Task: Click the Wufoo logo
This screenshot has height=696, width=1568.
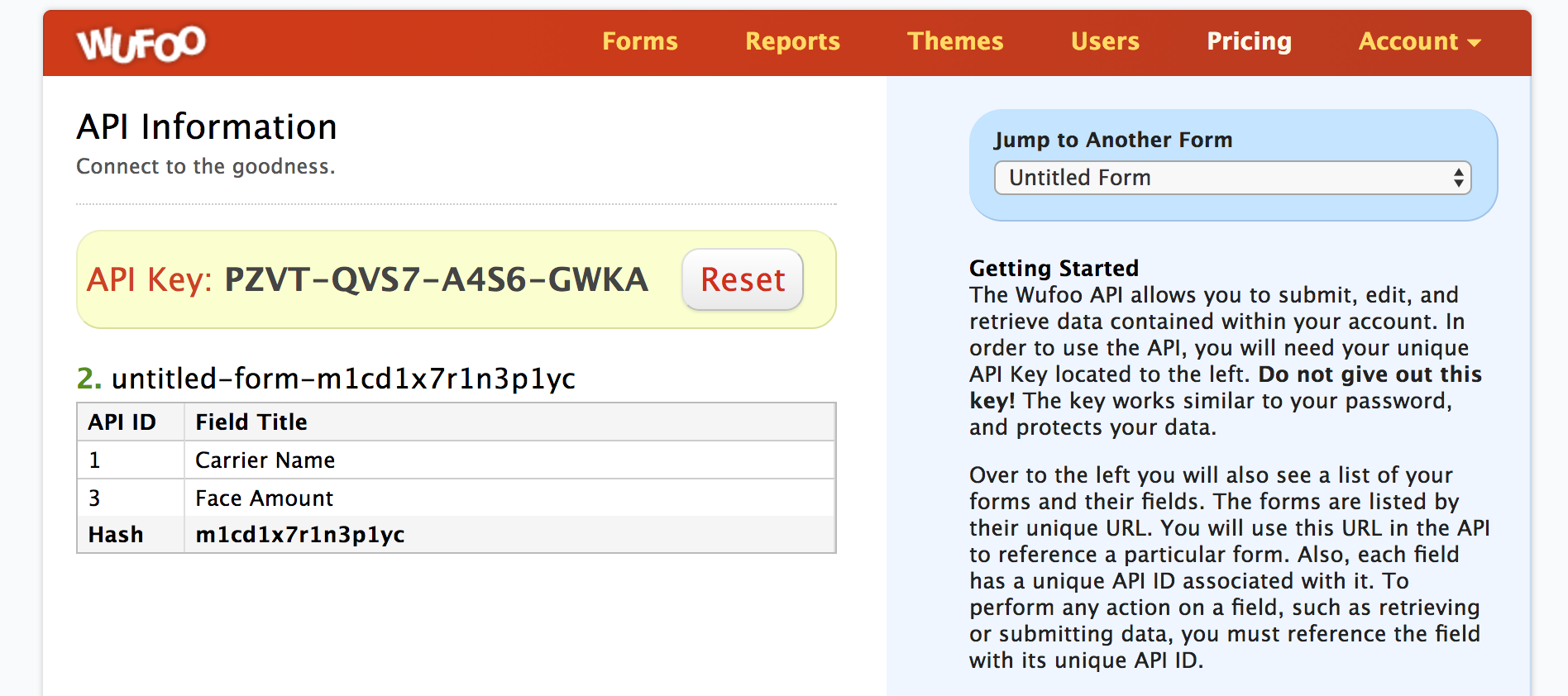Action: click(x=141, y=43)
